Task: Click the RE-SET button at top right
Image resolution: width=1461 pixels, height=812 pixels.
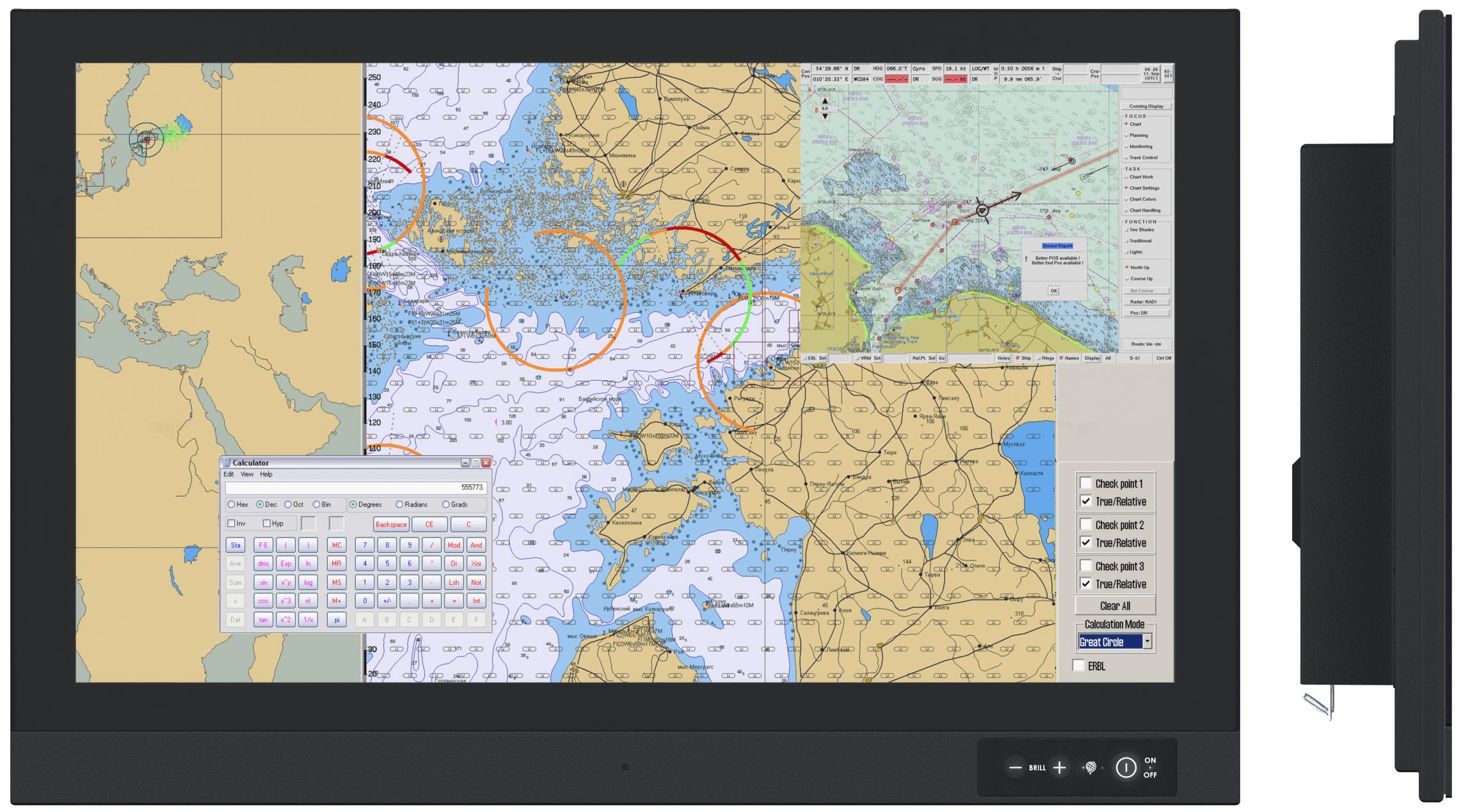Action: 1167,74
